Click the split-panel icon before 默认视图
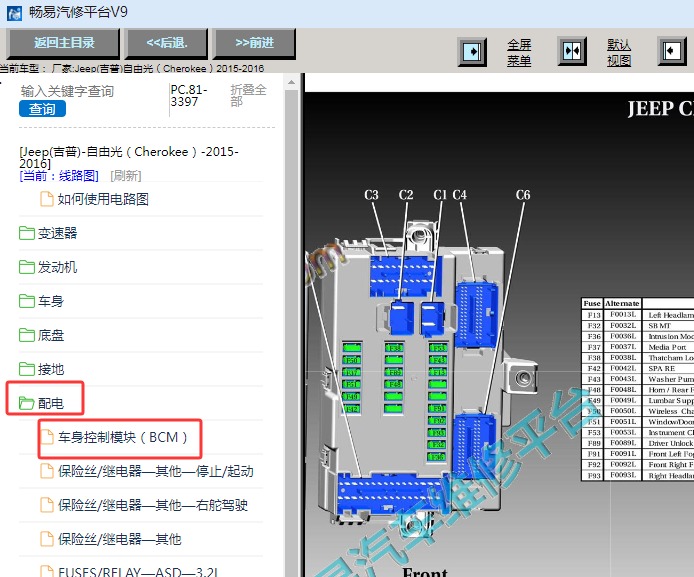Image resolution: width=694 pixels, height=577 pixels. pos(572,51)
